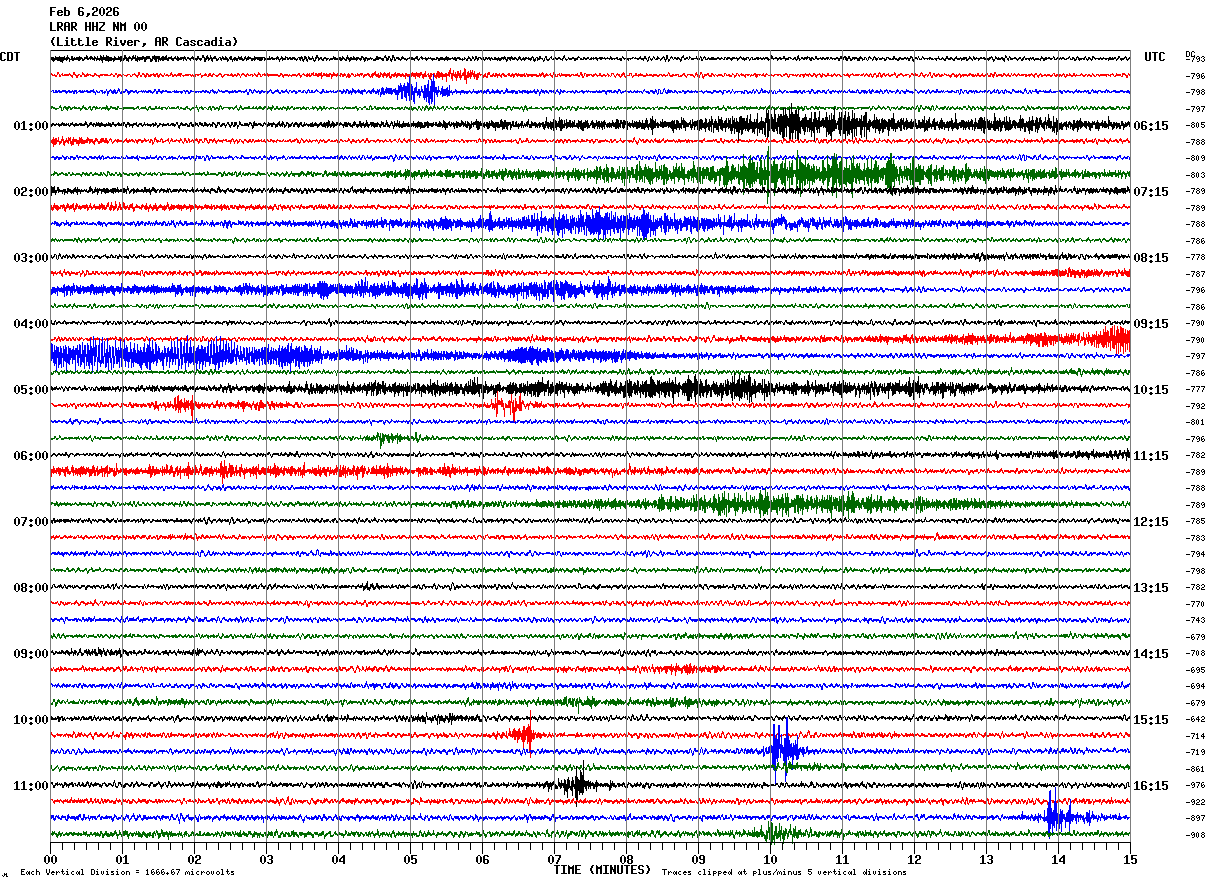Click the "01:00" CDT row label
The height and width of the screenshot is (886, 1210).
point(31,126)
